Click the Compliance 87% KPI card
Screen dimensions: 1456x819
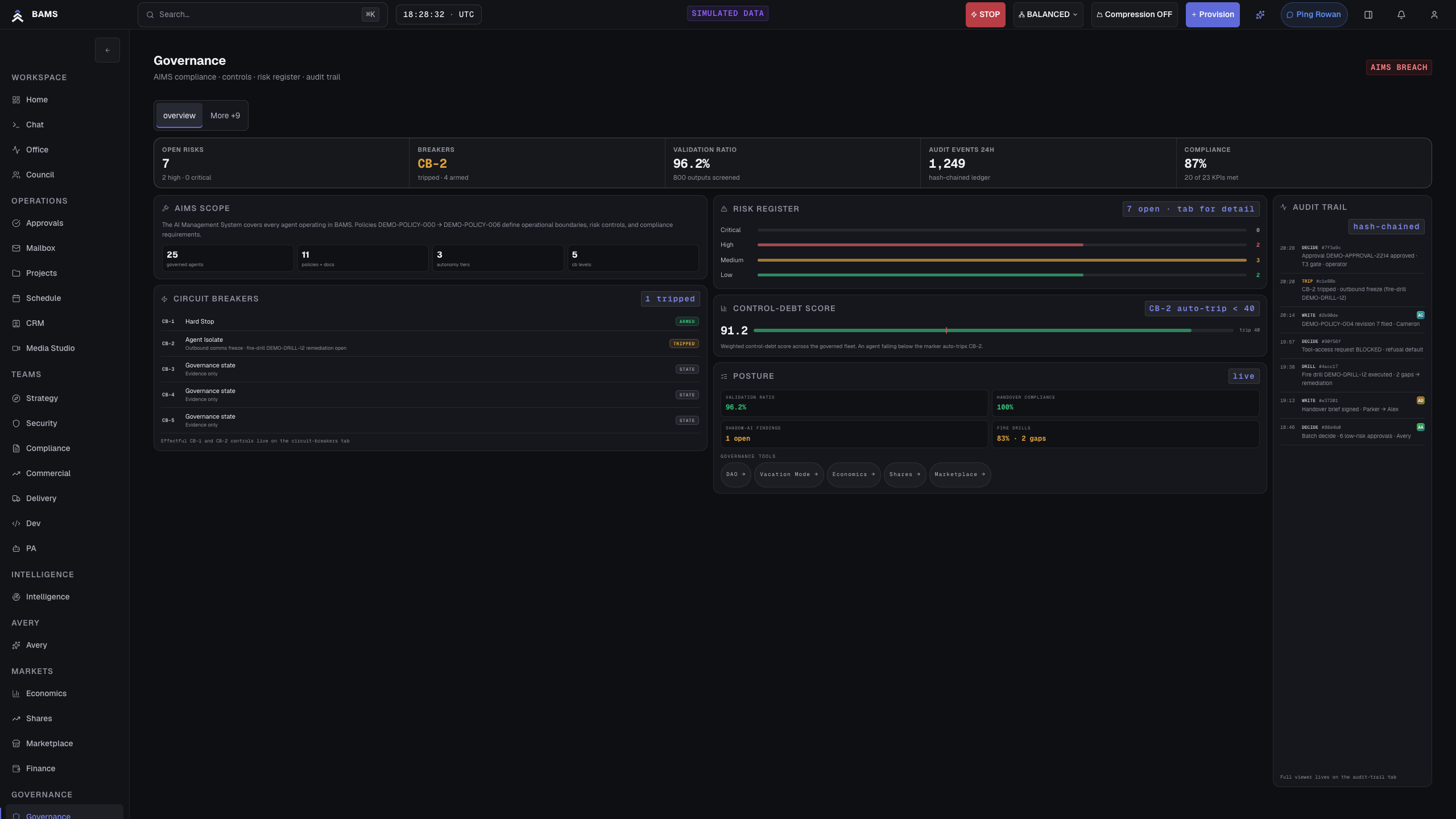pos(1304,163)
